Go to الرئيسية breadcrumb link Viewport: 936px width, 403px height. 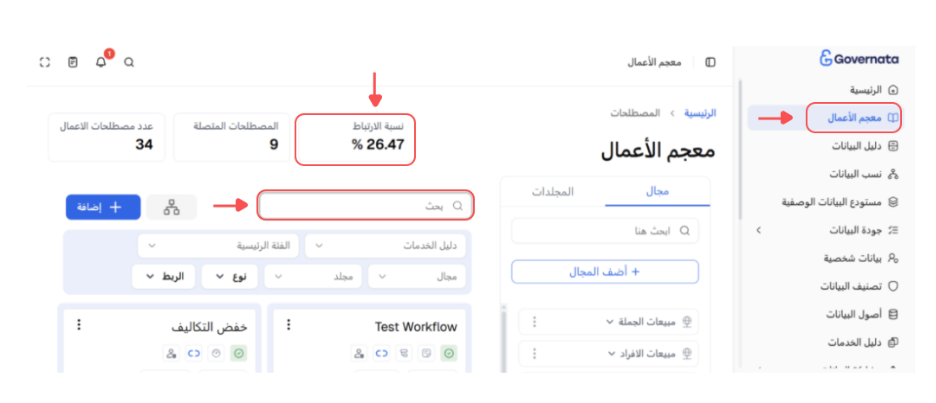(700, 113)
